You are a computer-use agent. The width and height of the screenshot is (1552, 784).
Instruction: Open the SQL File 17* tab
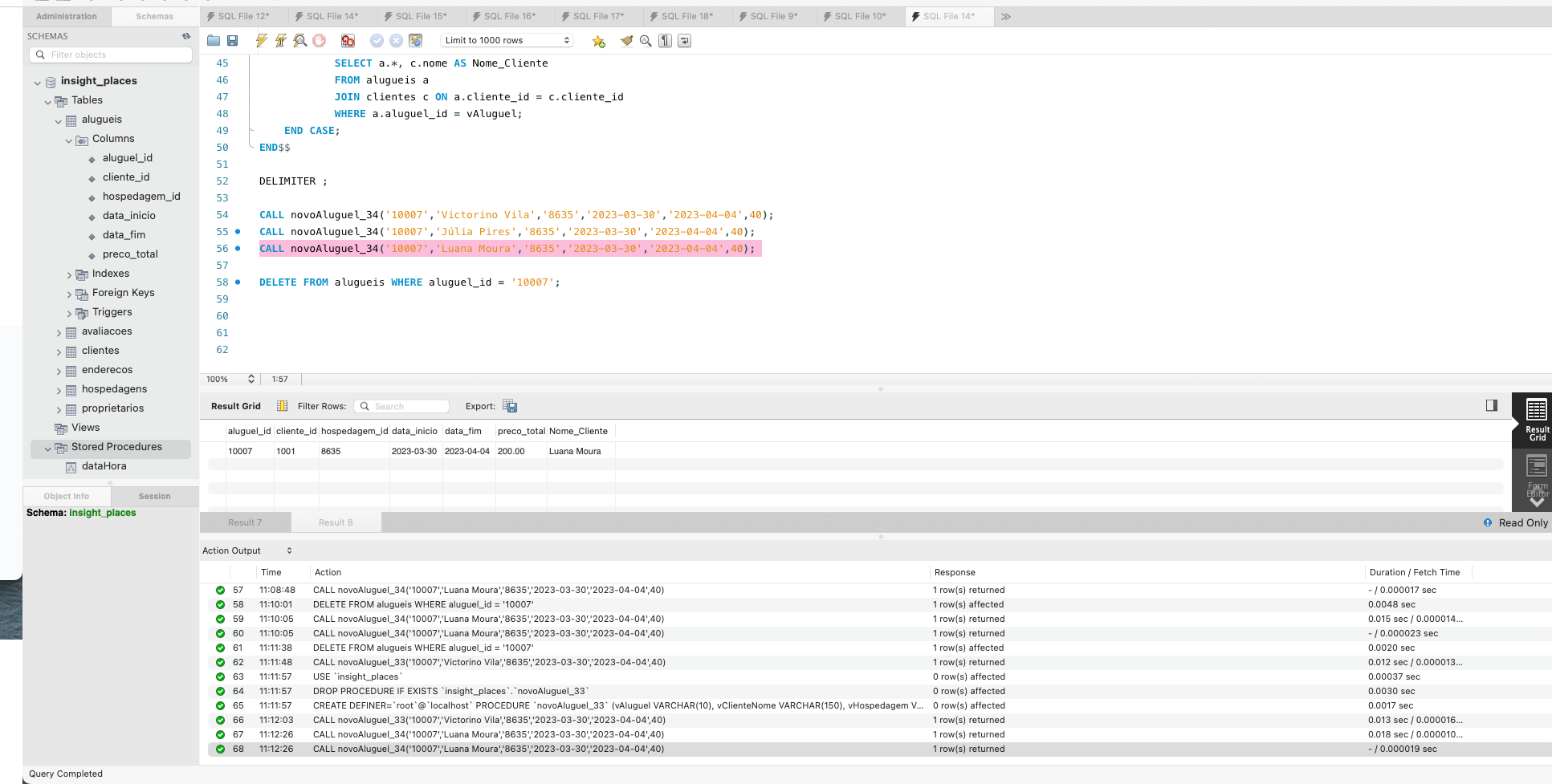598,16
